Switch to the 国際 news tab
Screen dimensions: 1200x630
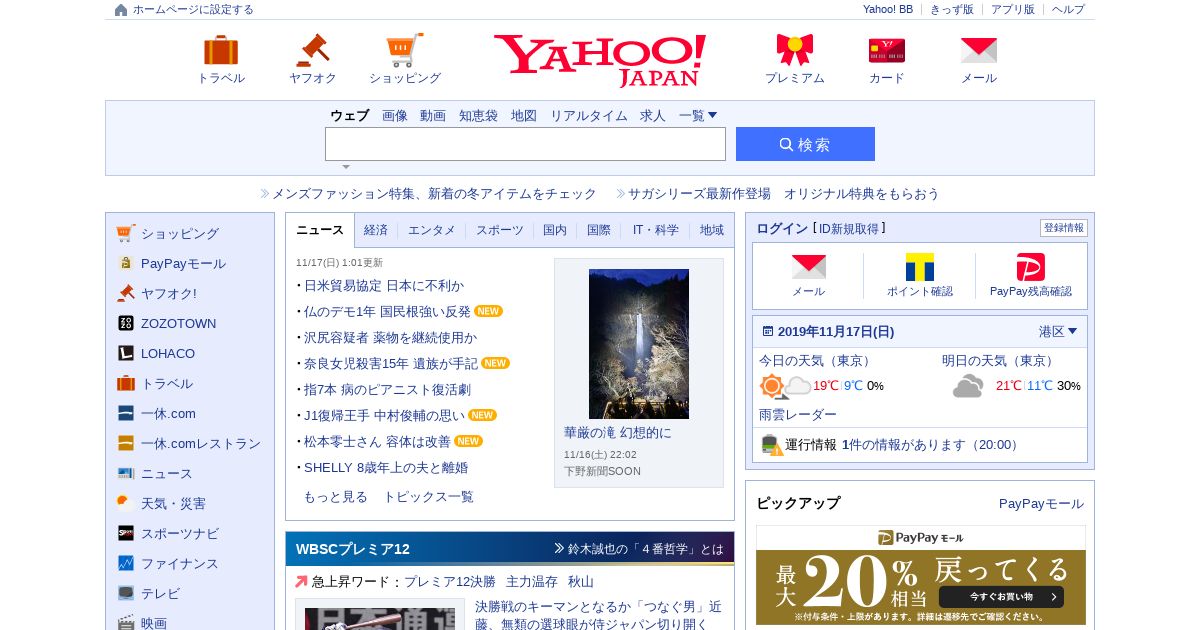(x=599, y=230)
